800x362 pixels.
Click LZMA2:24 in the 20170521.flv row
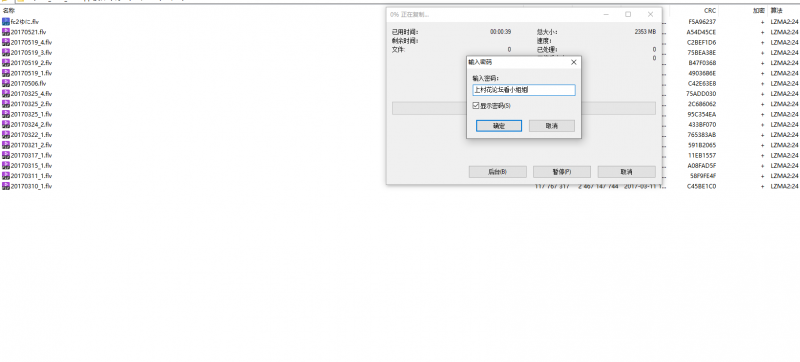tap(784, 32)
